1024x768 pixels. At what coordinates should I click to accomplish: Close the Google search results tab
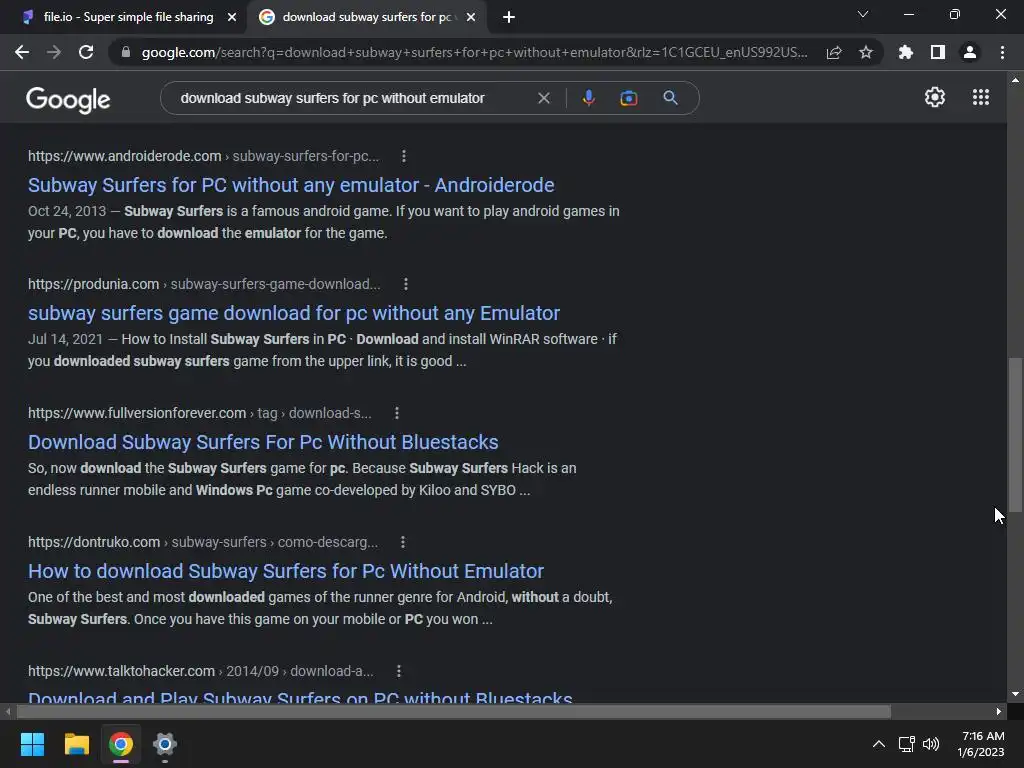tap(471, 17)
